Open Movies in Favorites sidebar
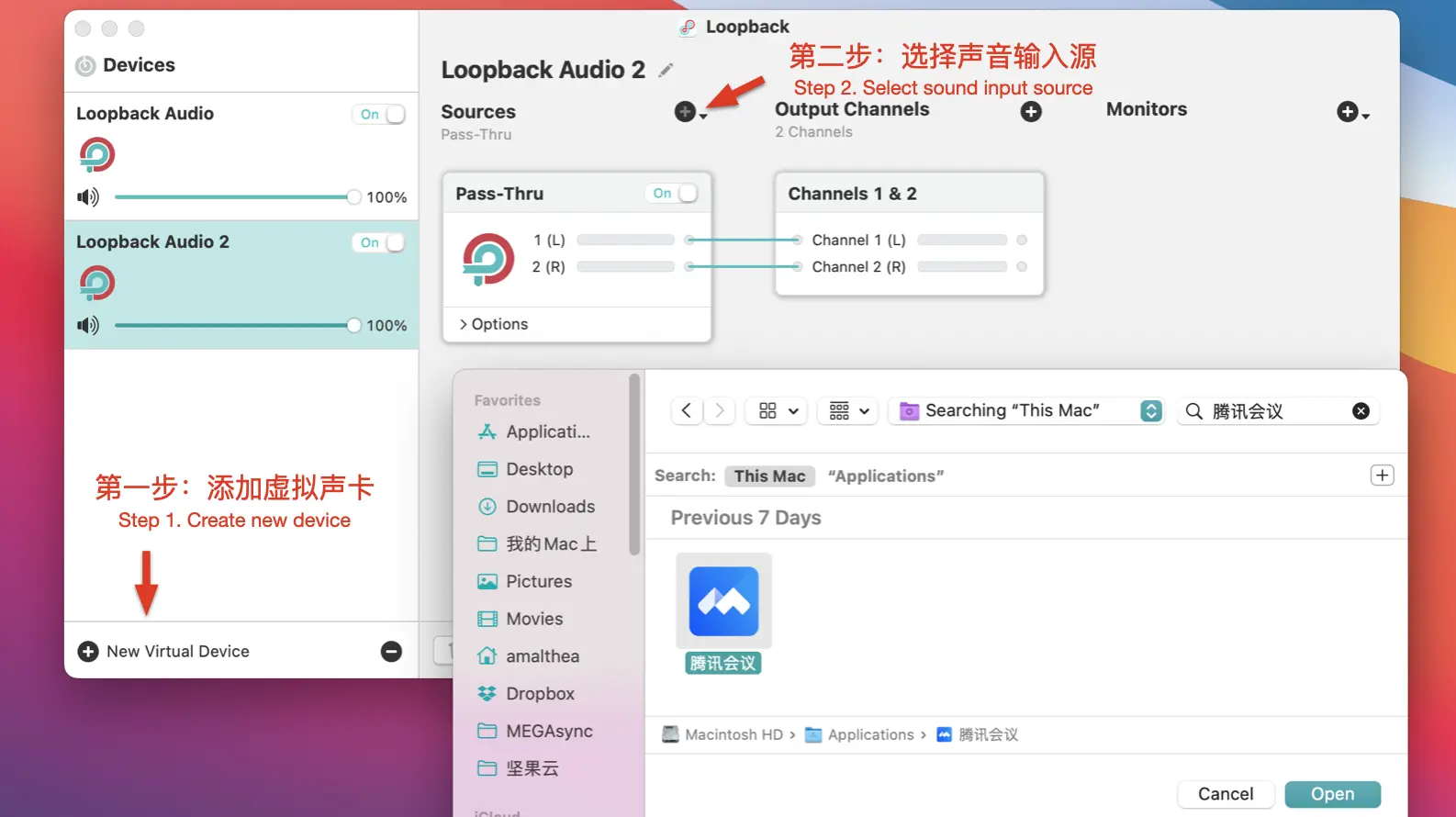1456x817 pixels. click(x=520, y=619)
